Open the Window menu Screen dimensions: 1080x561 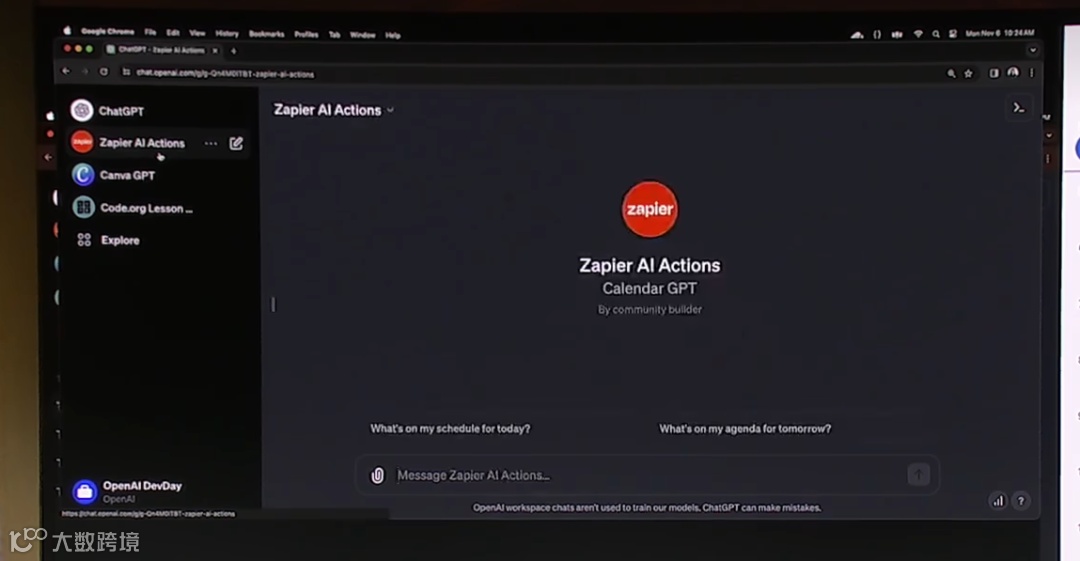362,34
